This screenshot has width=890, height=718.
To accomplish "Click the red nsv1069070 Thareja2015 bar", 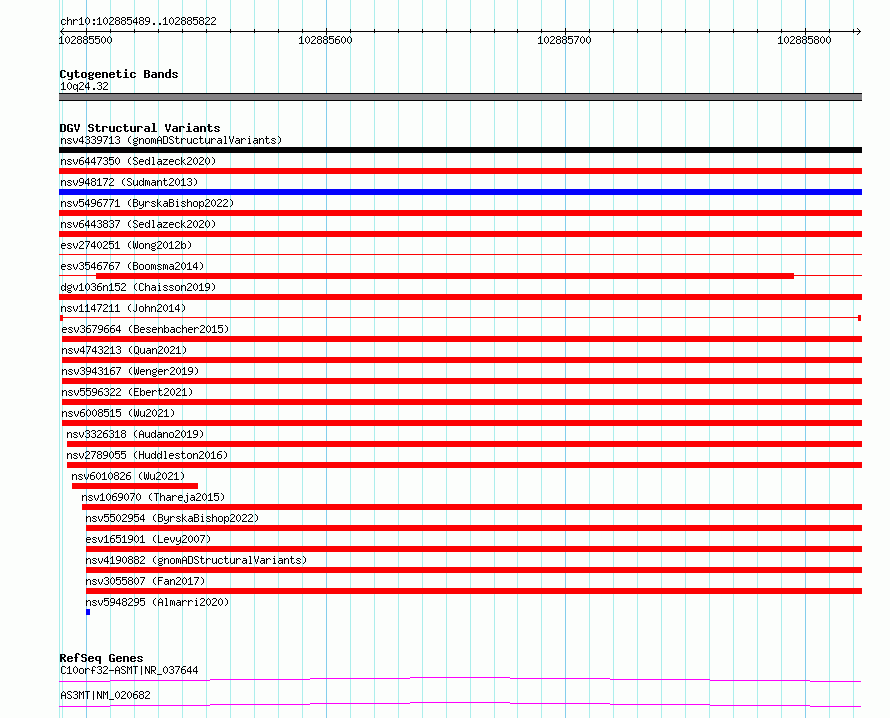I will (x=472, y=507).
